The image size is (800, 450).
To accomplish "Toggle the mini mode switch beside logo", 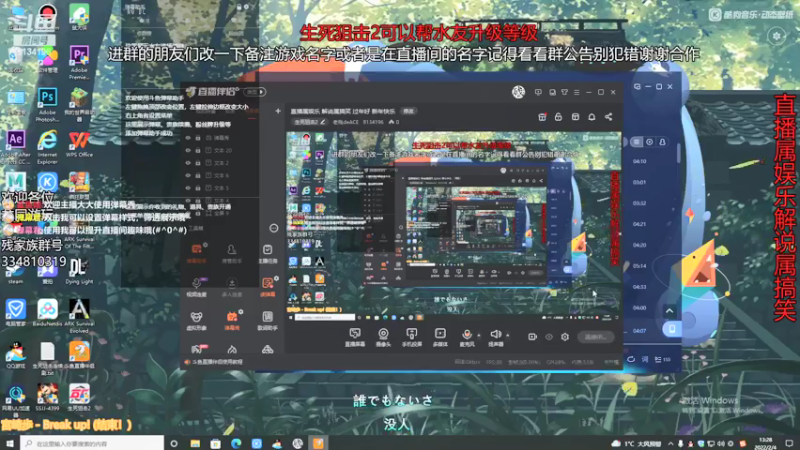I will point(256,92).
